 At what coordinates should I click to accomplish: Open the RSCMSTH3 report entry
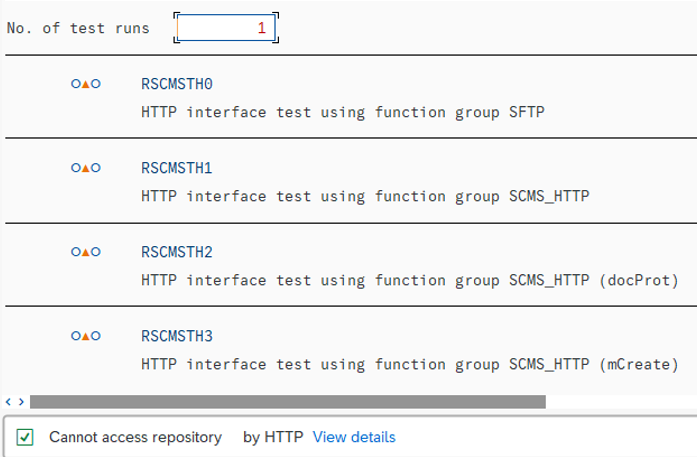[177, 336]
